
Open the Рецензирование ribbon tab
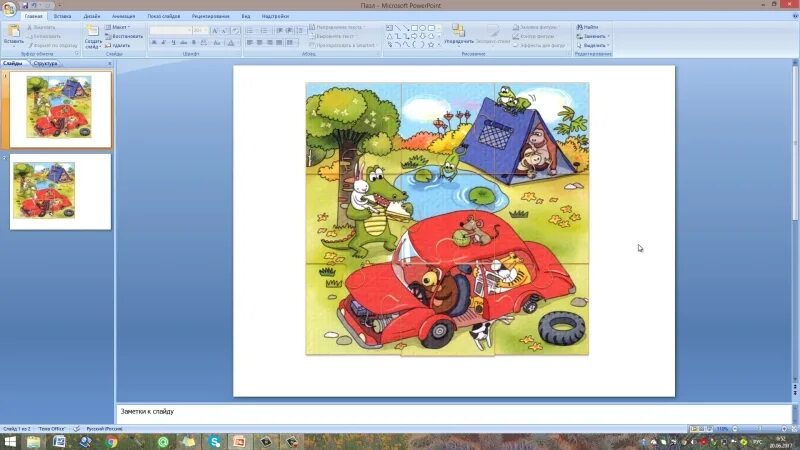tap(211, 16)
